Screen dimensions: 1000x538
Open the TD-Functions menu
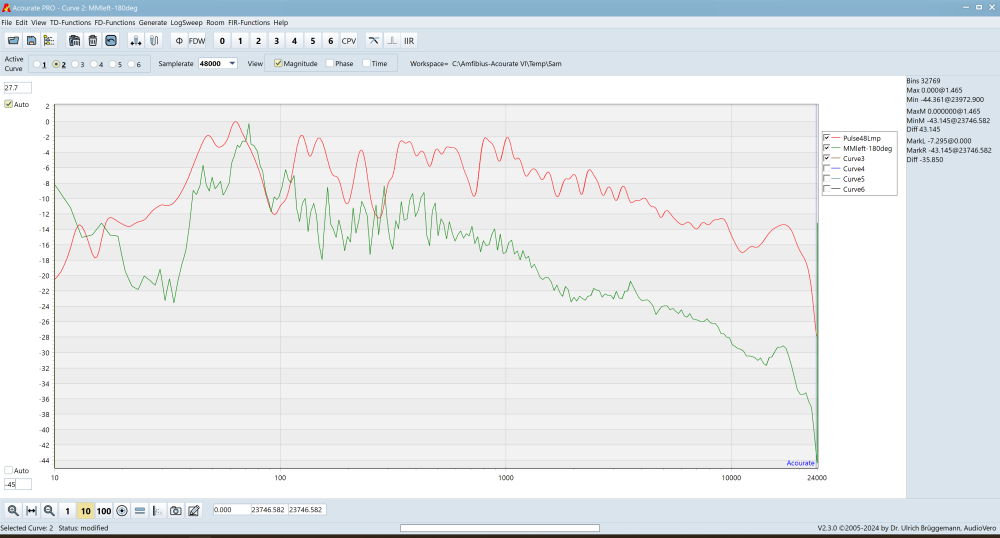coord(70,22)
